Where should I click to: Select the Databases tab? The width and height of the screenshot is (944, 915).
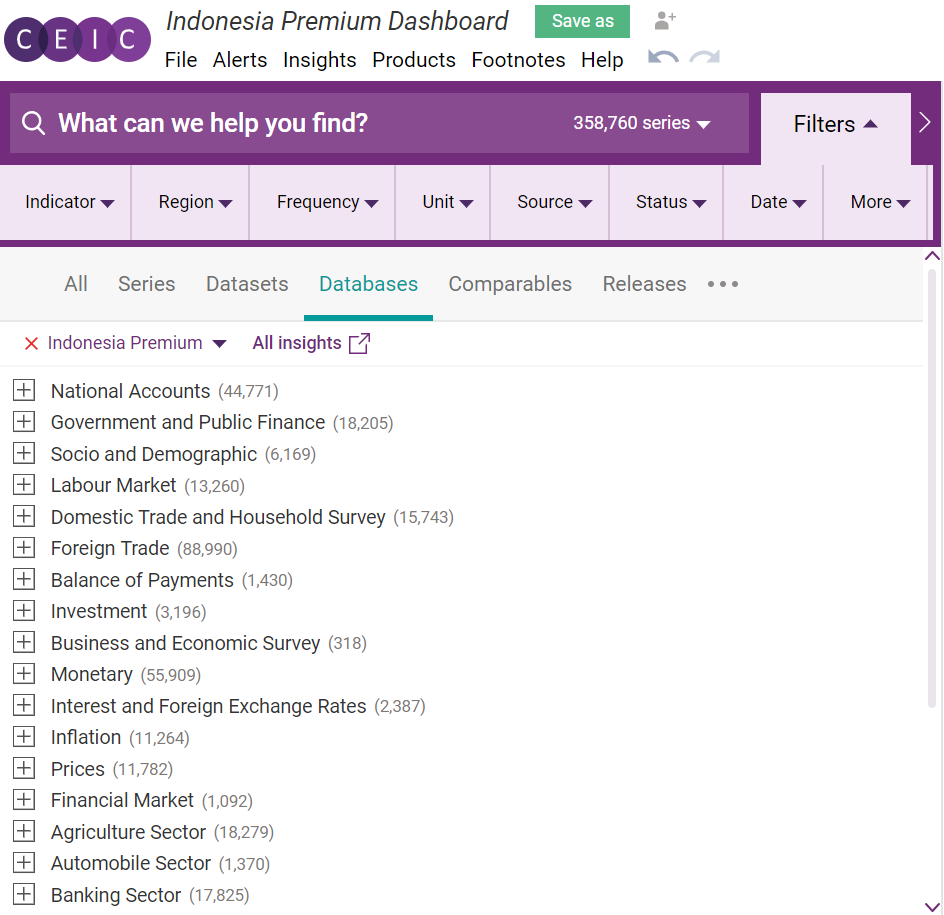pyautogui.click(x=368, y=284)
